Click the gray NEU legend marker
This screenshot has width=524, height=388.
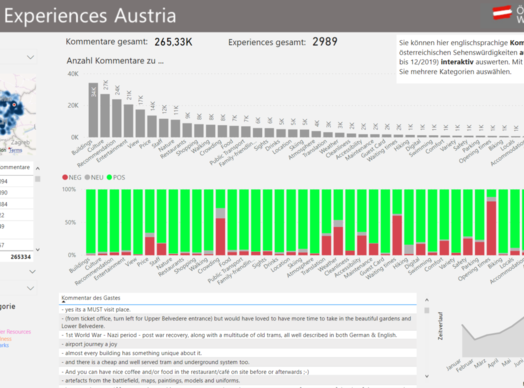(87, 177)
